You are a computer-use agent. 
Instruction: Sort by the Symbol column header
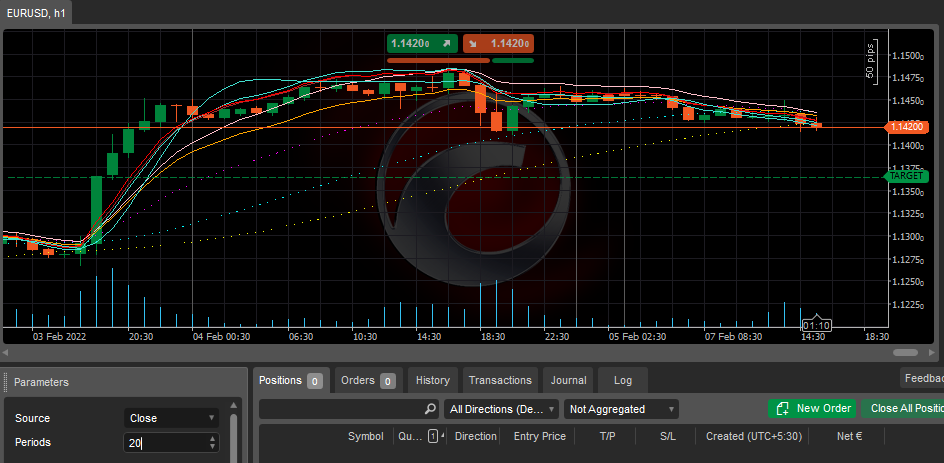click(365, 436)
